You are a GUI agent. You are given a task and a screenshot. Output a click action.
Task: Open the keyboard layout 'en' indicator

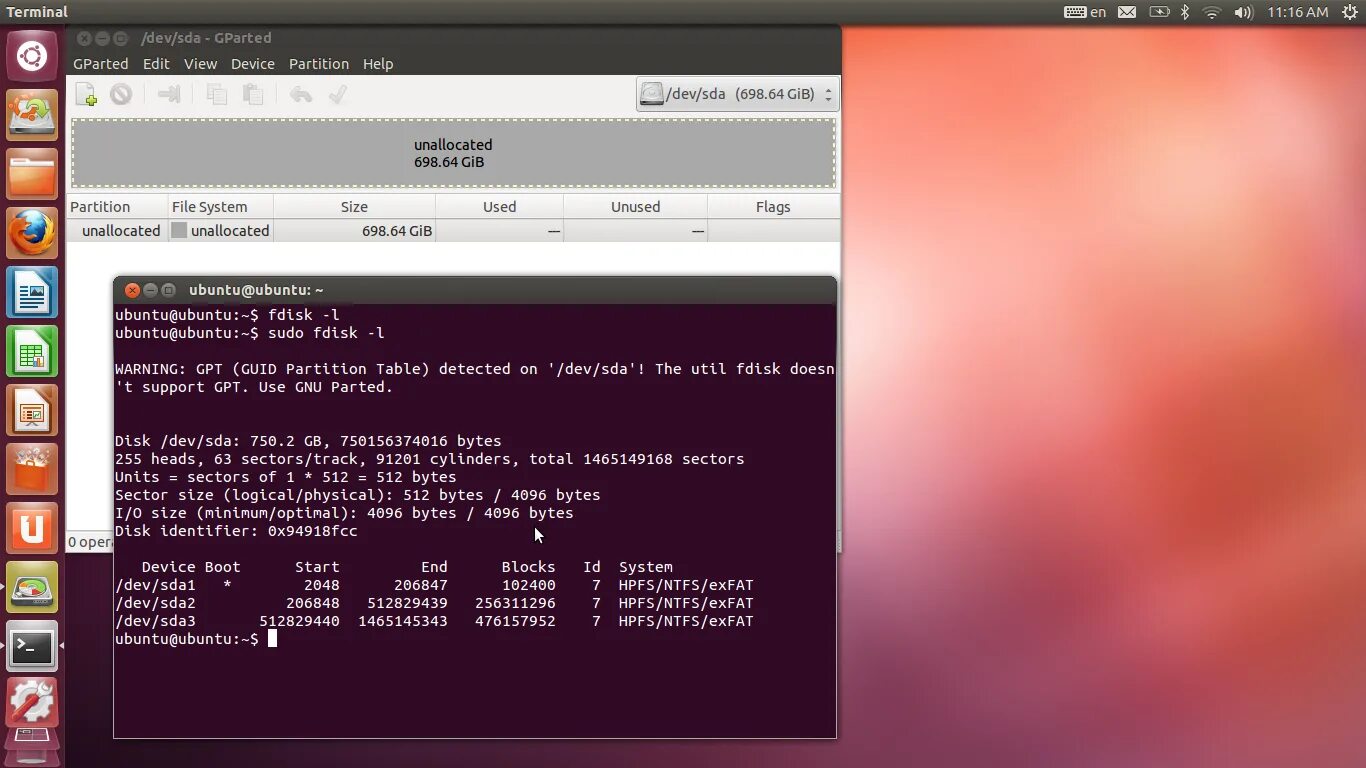click(1085, 12)
